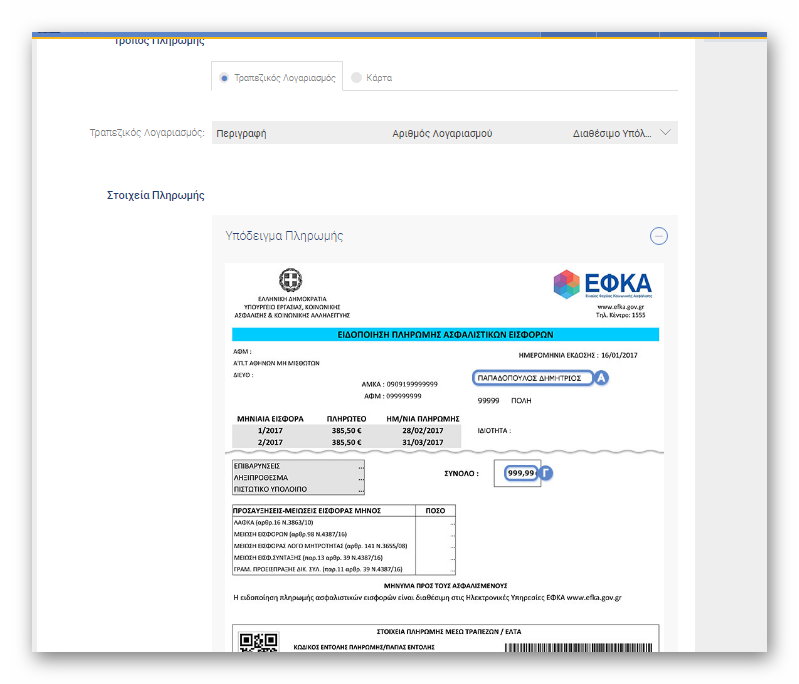Click the blue Γ marker beside the total
Screen dimensions: 799x684
tap(547, 473)
